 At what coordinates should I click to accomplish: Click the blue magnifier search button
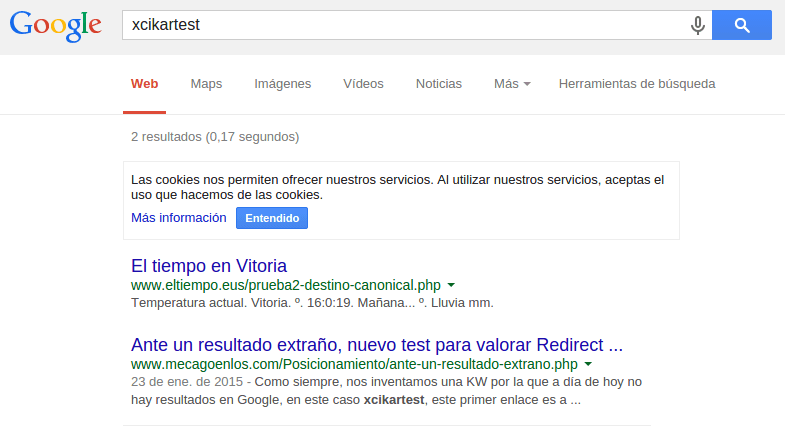[742, 25]
